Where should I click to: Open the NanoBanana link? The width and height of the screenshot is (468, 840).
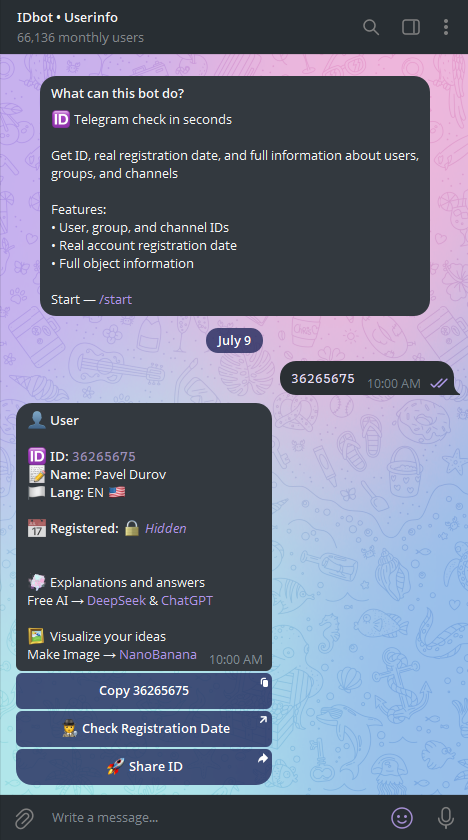click(x=158, y=654)
